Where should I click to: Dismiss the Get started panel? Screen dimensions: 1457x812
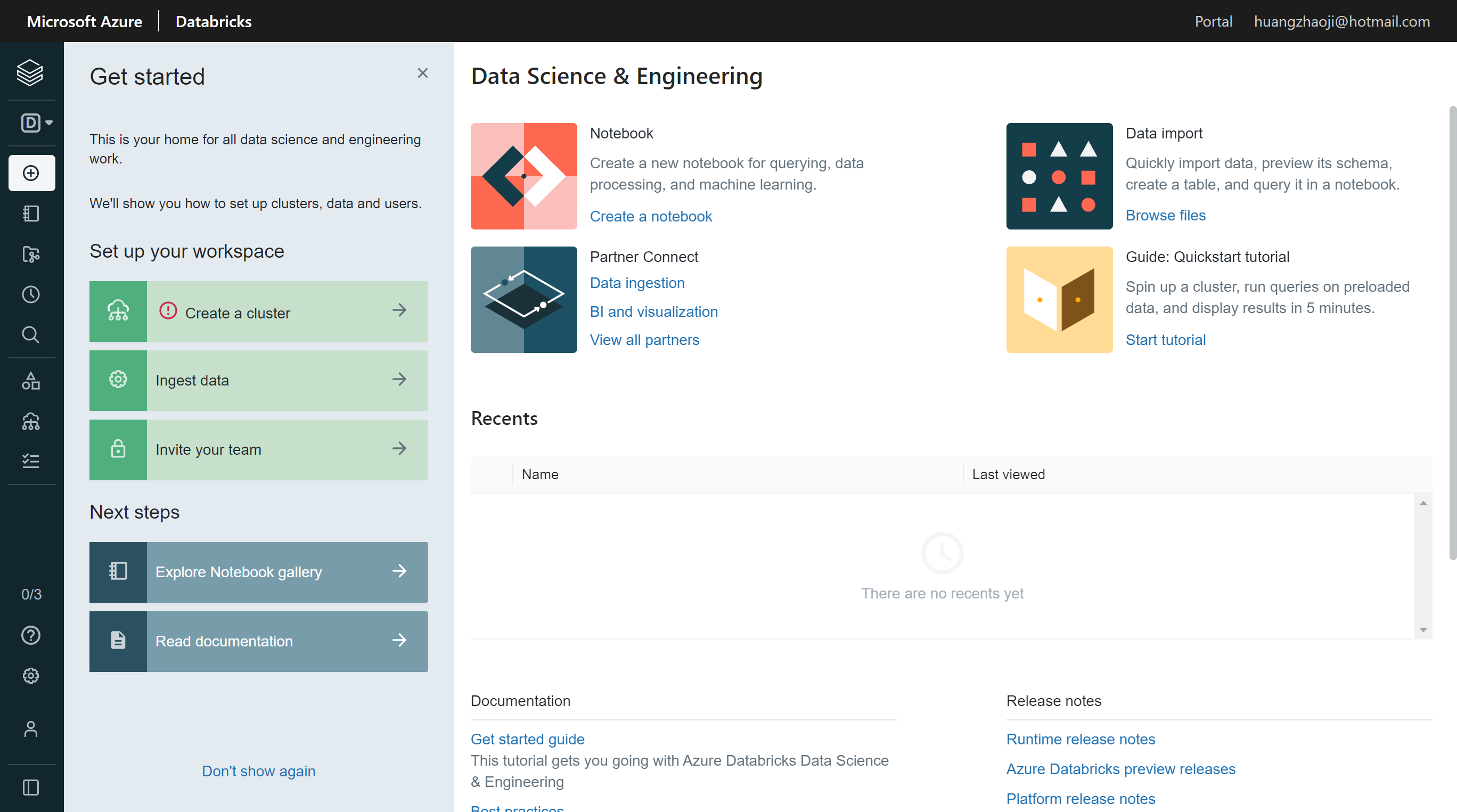point(422,73)
